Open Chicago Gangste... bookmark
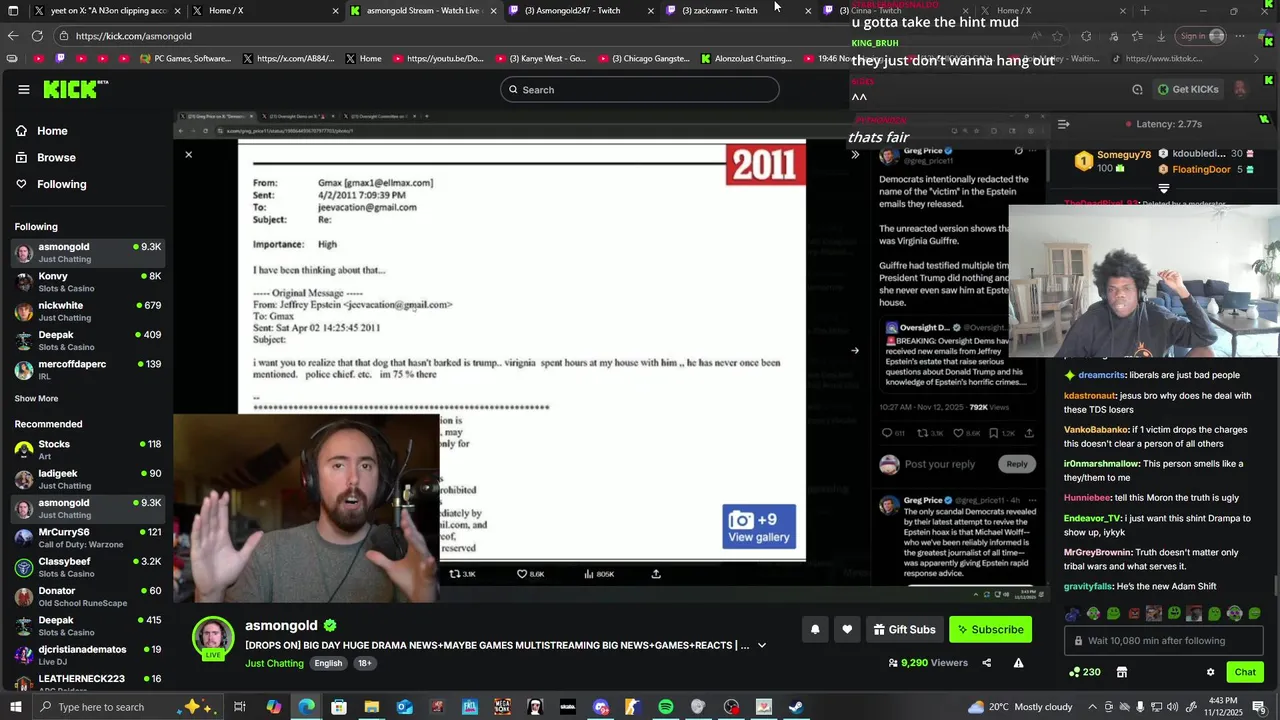This screenshot has width=1280, height=720. coord(642,59)
